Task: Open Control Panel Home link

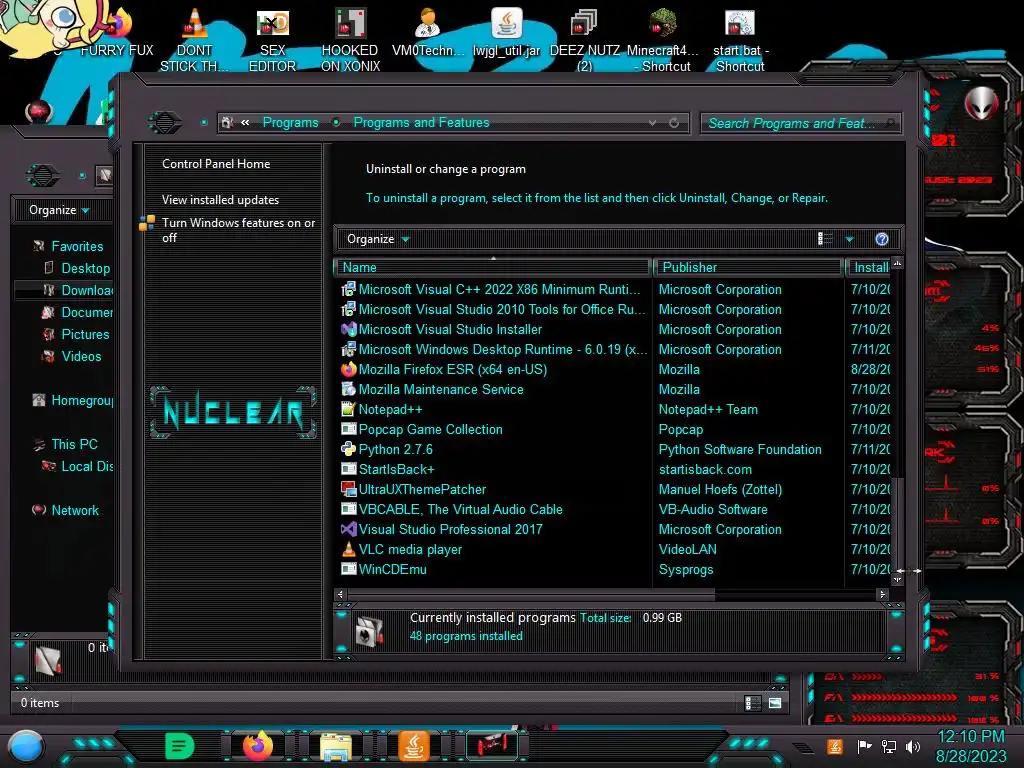Action: tap(216, 164)
